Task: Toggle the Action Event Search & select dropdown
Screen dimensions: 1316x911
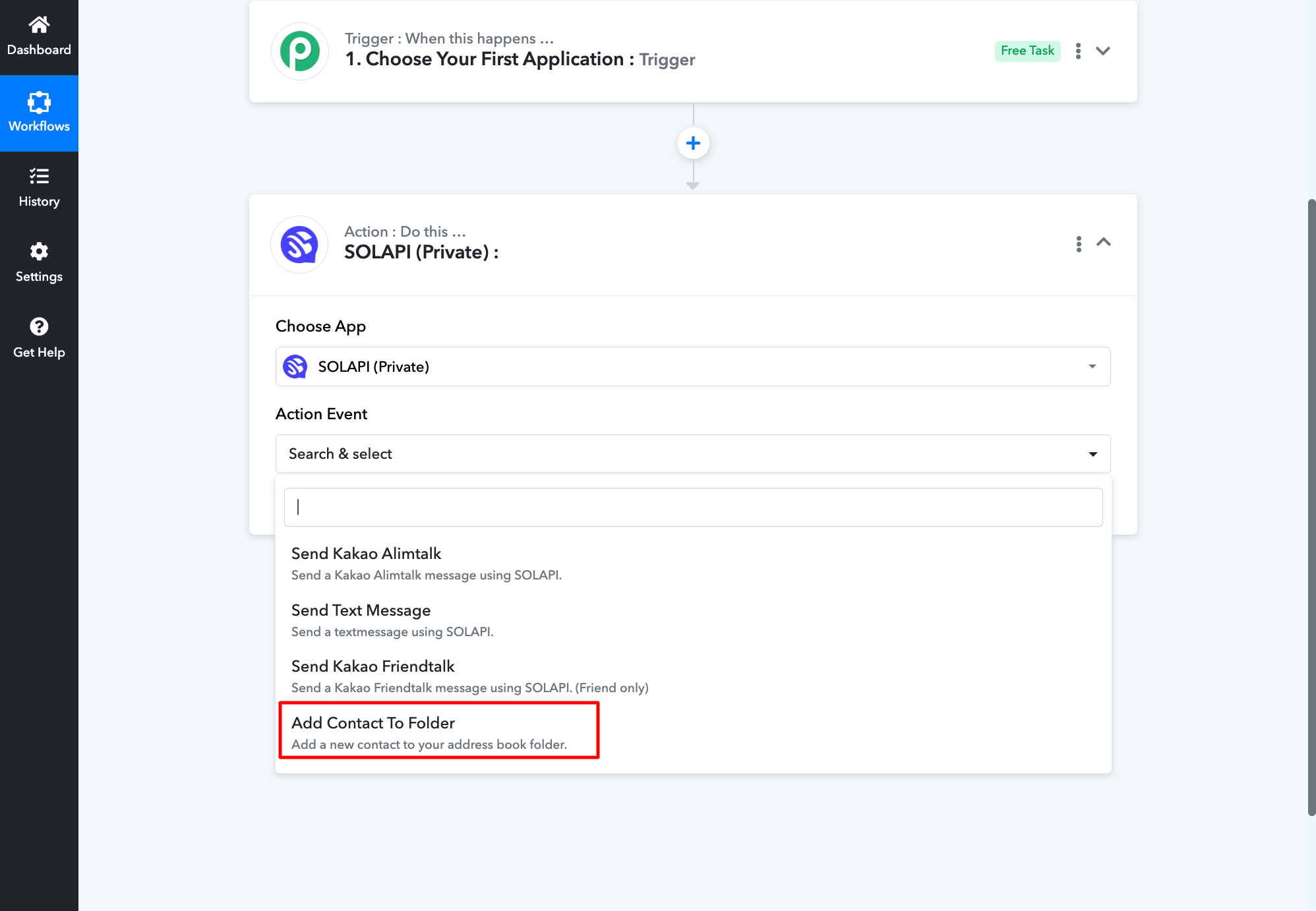Action: coord(693,454)
